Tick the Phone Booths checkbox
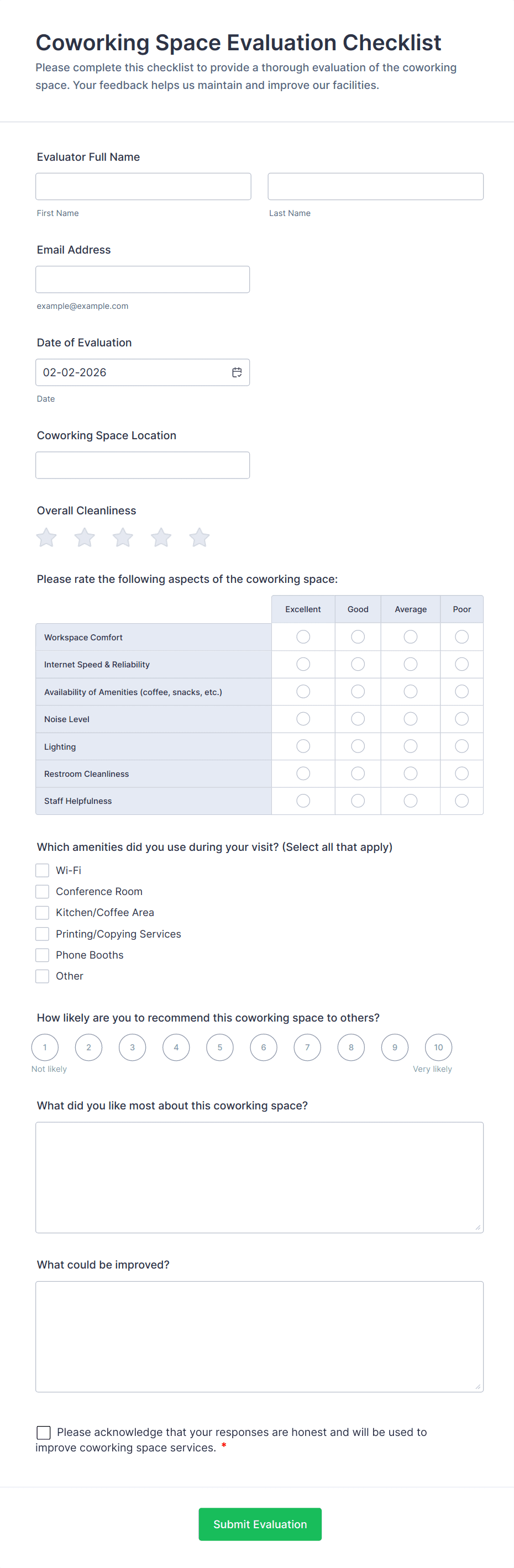 coord(42,955)
